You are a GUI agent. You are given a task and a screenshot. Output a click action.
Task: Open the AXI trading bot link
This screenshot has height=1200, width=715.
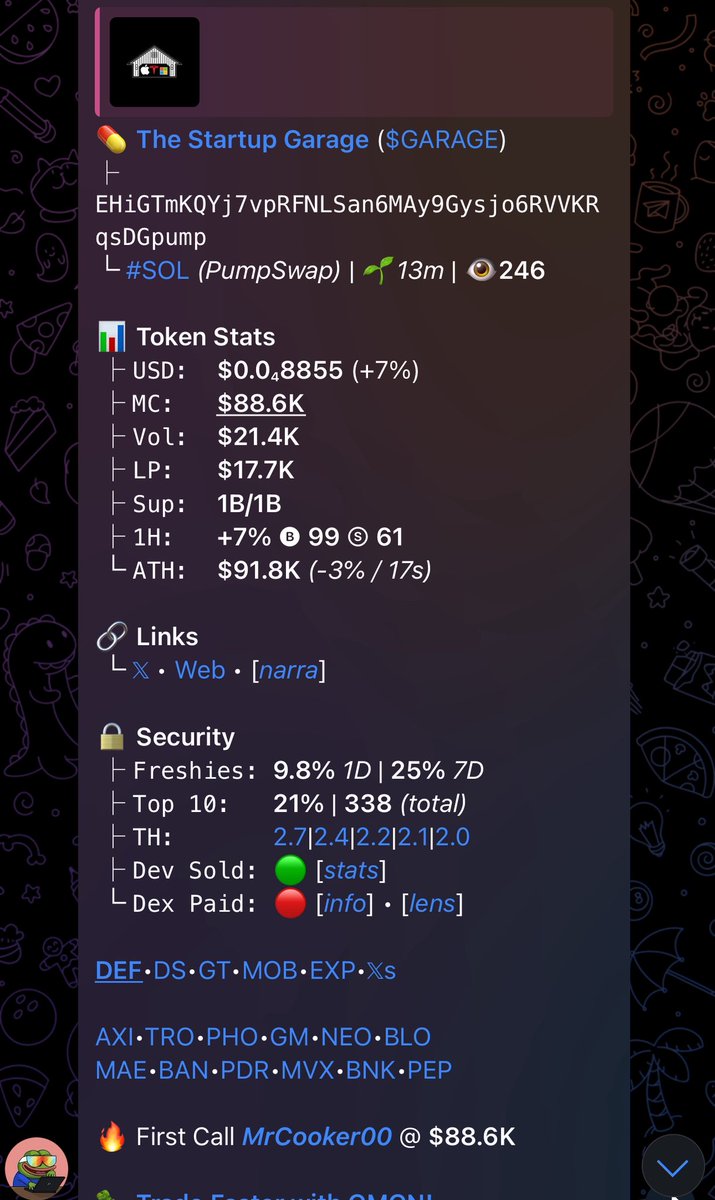[x=113, y=1037]
